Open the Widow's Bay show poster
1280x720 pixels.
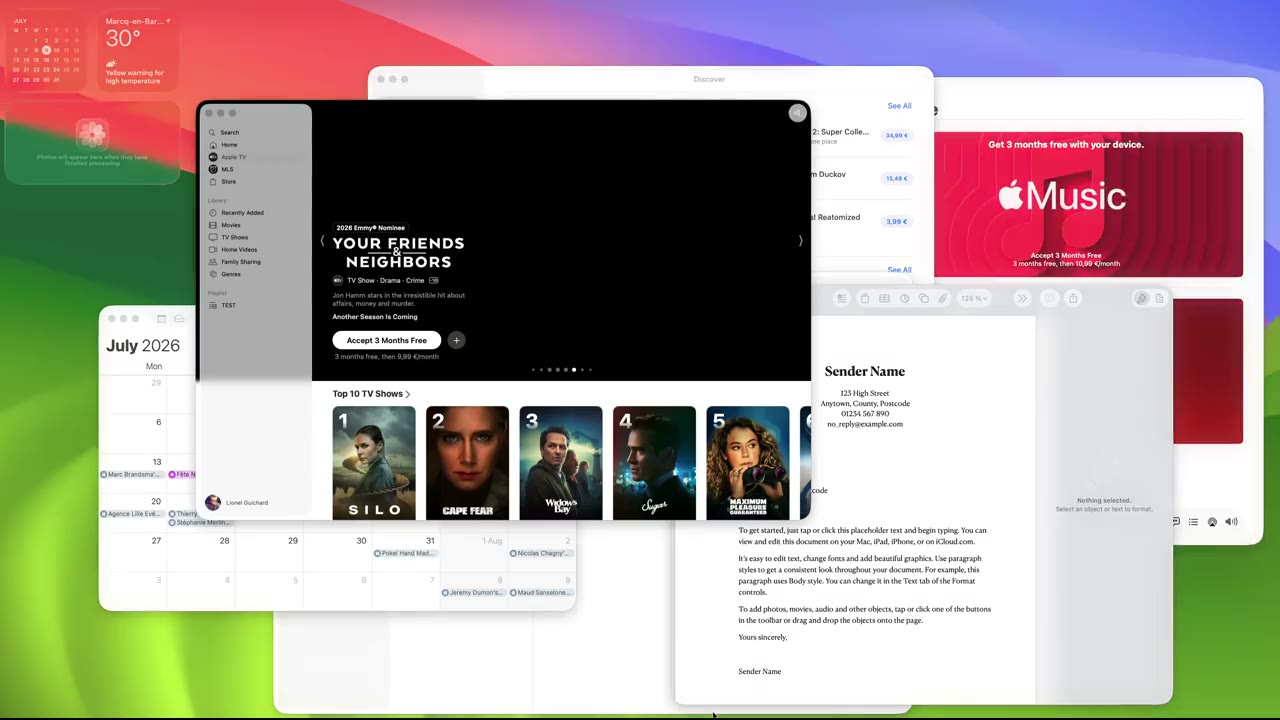click(x=561, y=463)
